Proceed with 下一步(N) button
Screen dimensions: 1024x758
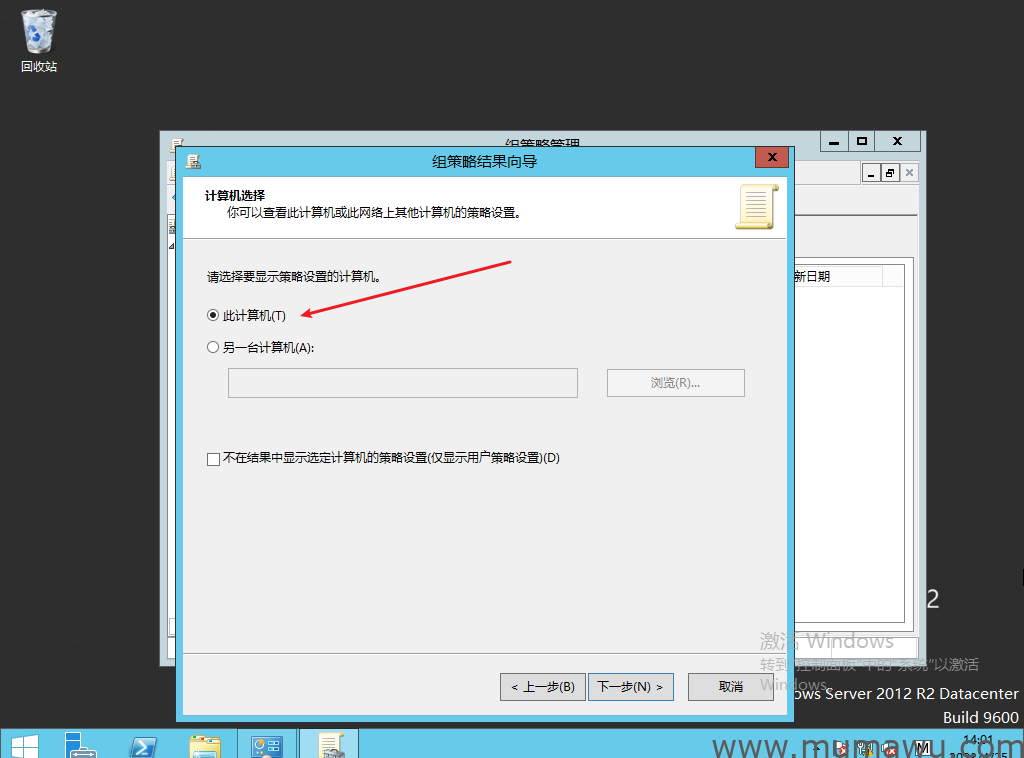(630, 687)
